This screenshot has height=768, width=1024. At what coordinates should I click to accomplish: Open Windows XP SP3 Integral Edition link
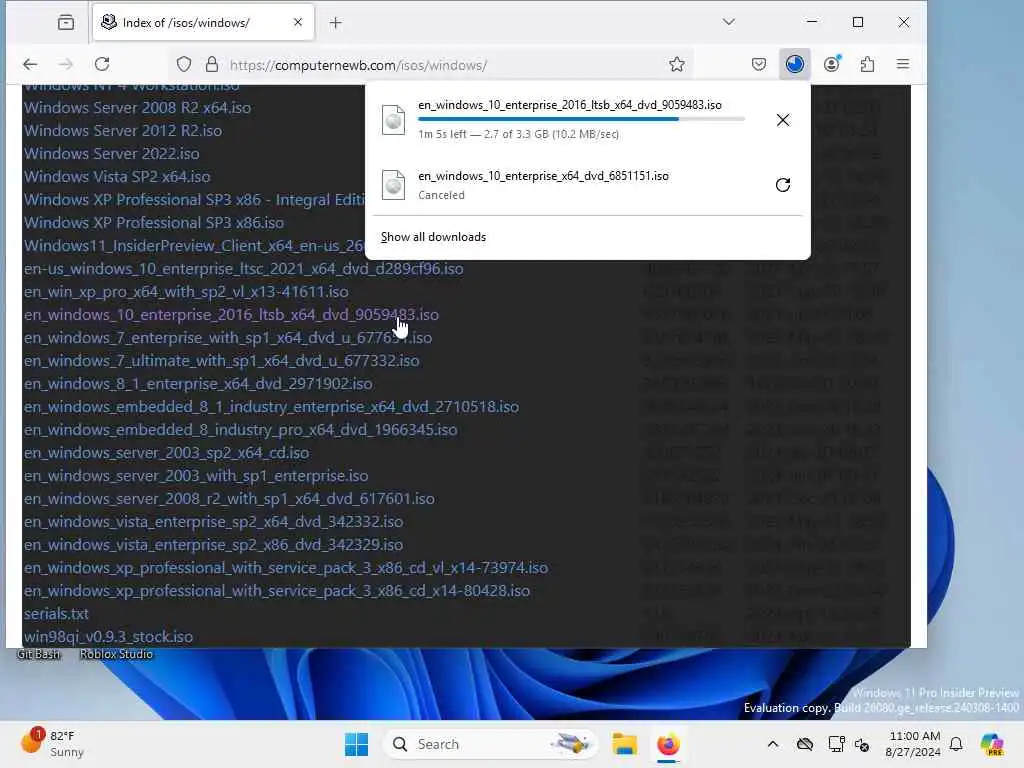(194, 200)
